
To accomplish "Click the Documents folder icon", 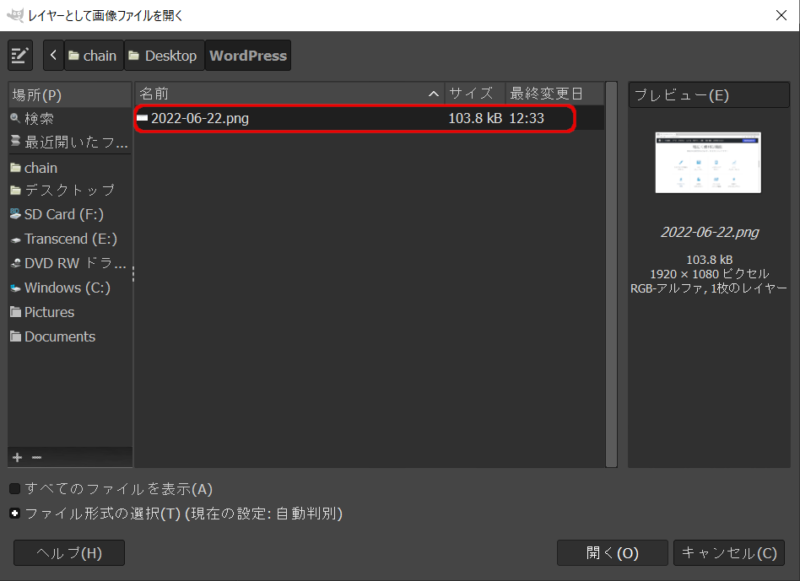I will [x=15, y=336].
